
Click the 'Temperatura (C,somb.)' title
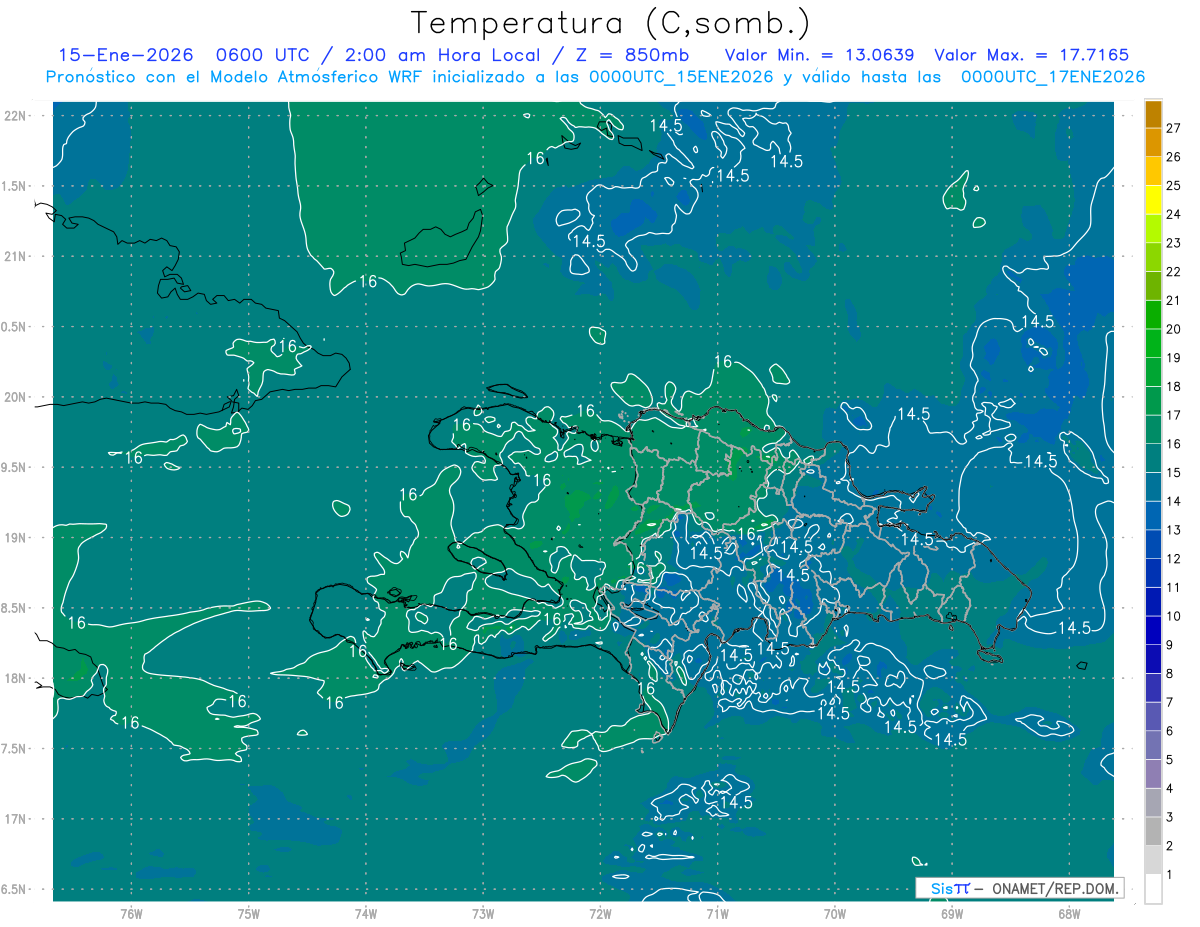tap(611, 23)
